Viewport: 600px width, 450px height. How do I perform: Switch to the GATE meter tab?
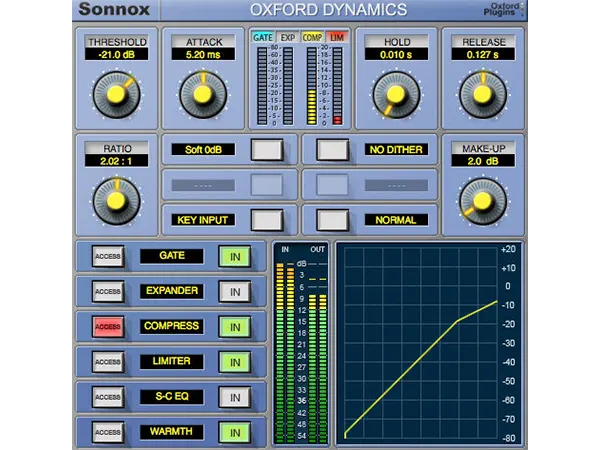point(263,38)
